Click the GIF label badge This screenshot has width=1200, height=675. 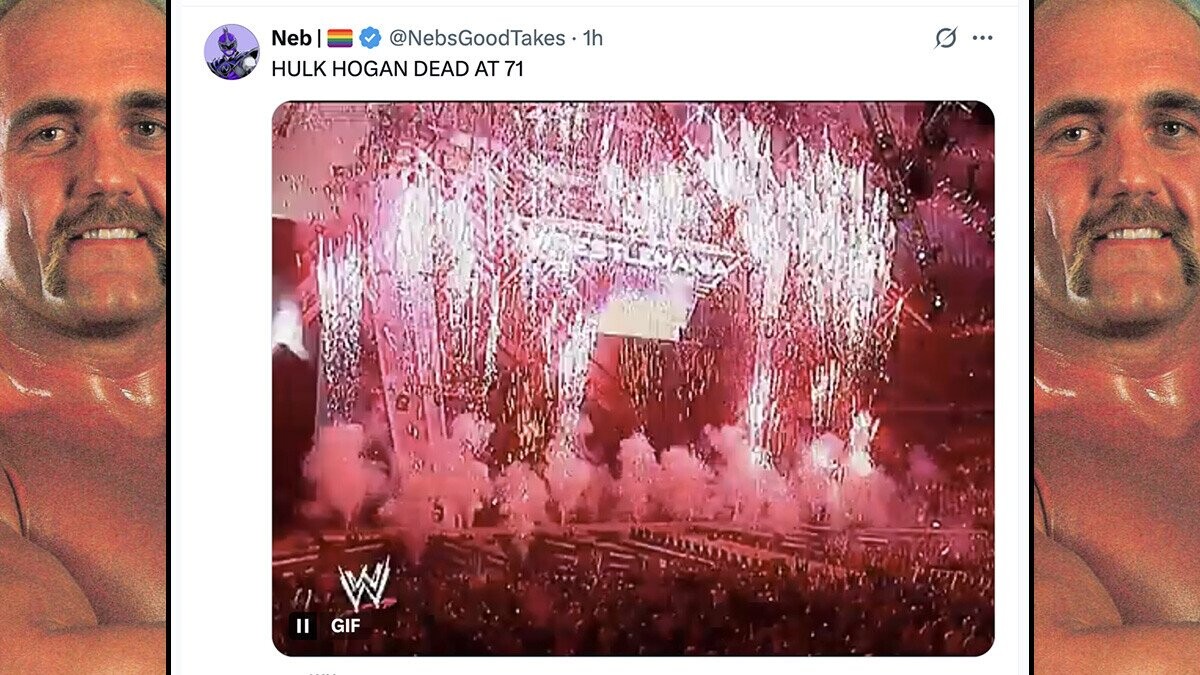pos(346,626)
